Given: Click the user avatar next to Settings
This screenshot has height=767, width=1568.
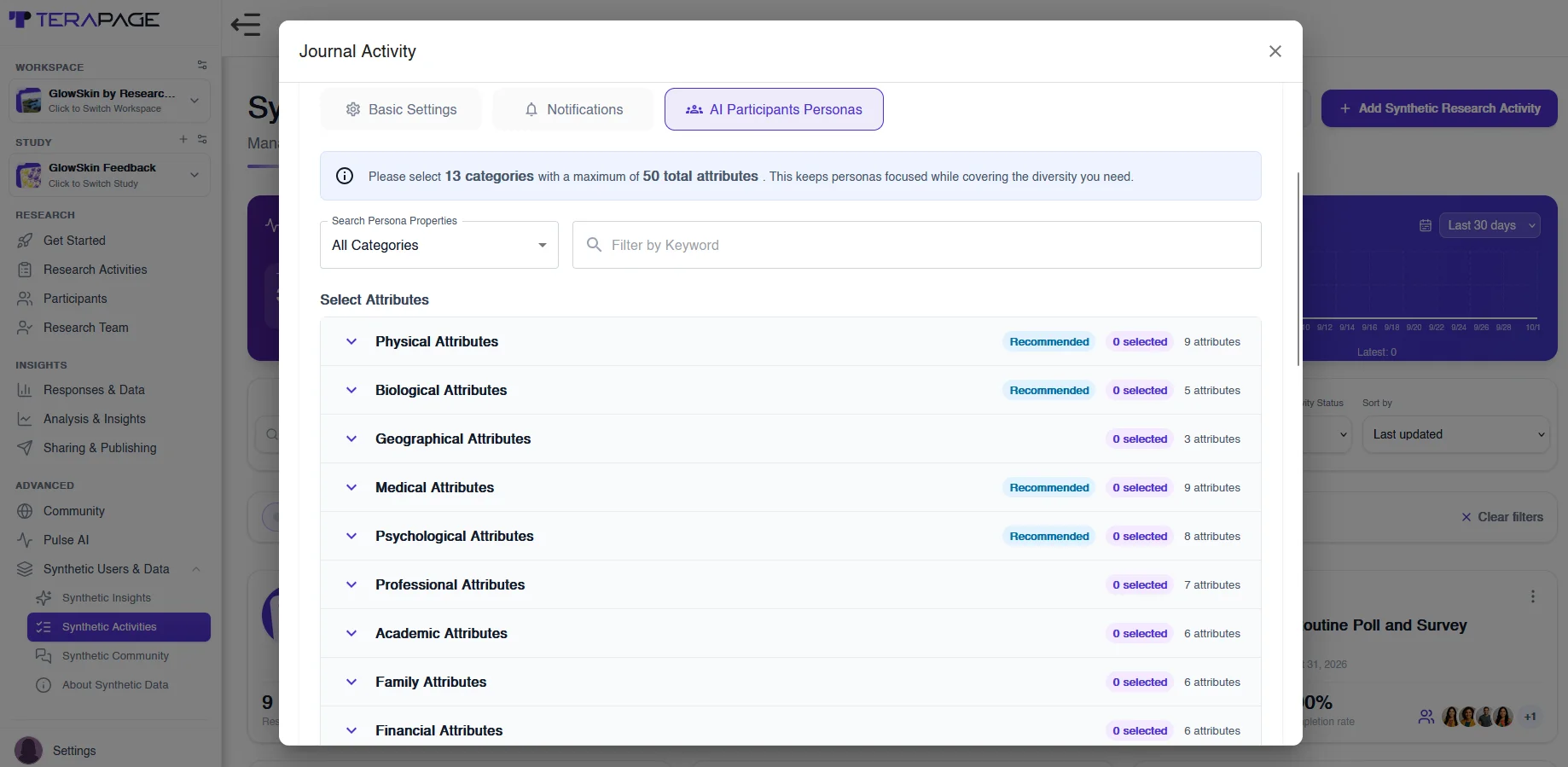Looking at the screenshot, I should tap(28, 751).
